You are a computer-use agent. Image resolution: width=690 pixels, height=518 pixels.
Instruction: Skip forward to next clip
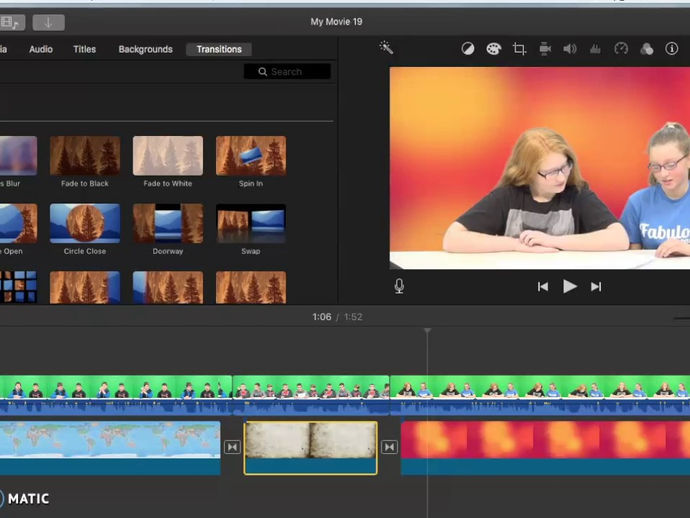[x=596, y=287]
